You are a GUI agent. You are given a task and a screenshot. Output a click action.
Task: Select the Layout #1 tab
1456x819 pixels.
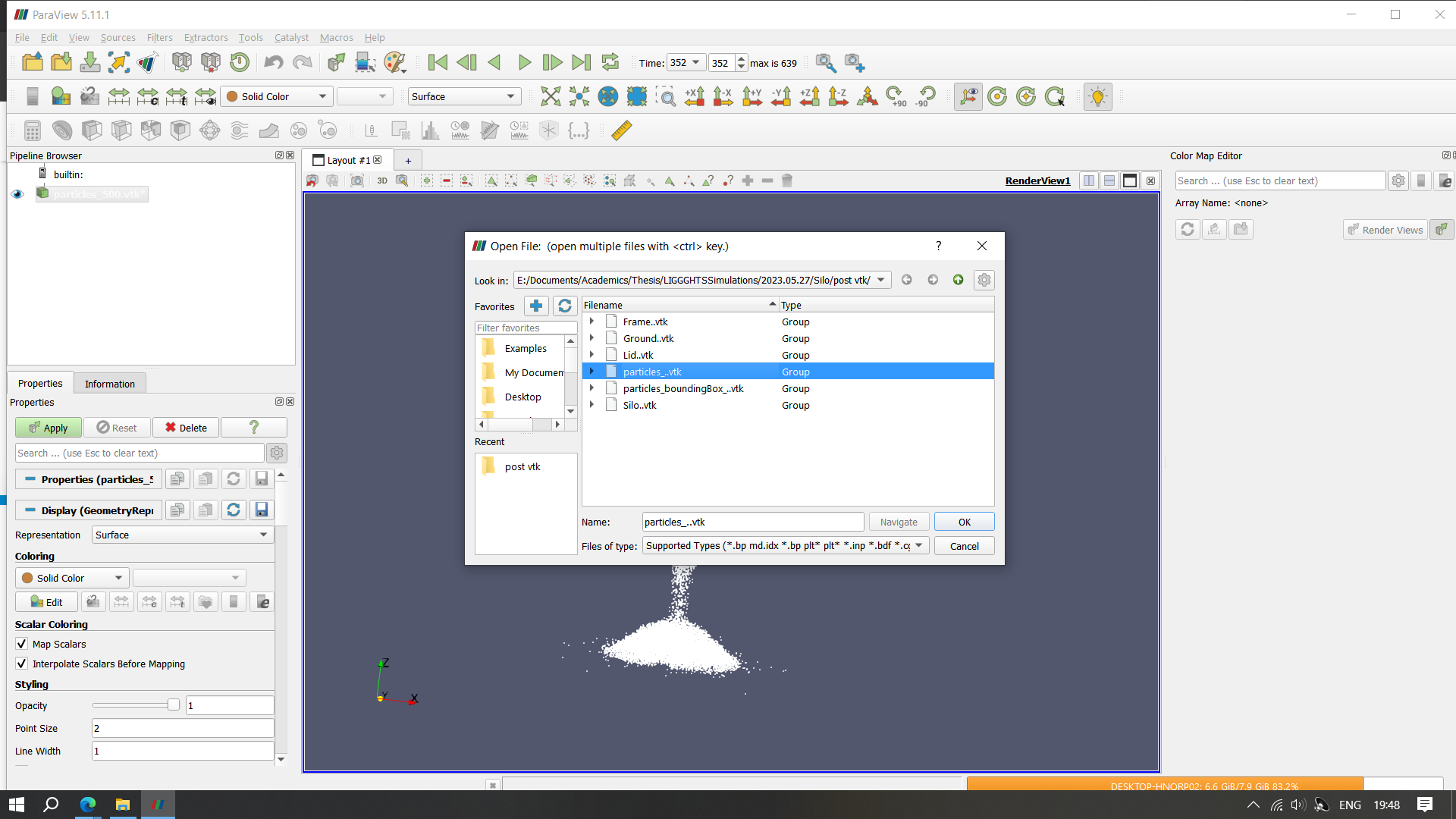(348, 160)
